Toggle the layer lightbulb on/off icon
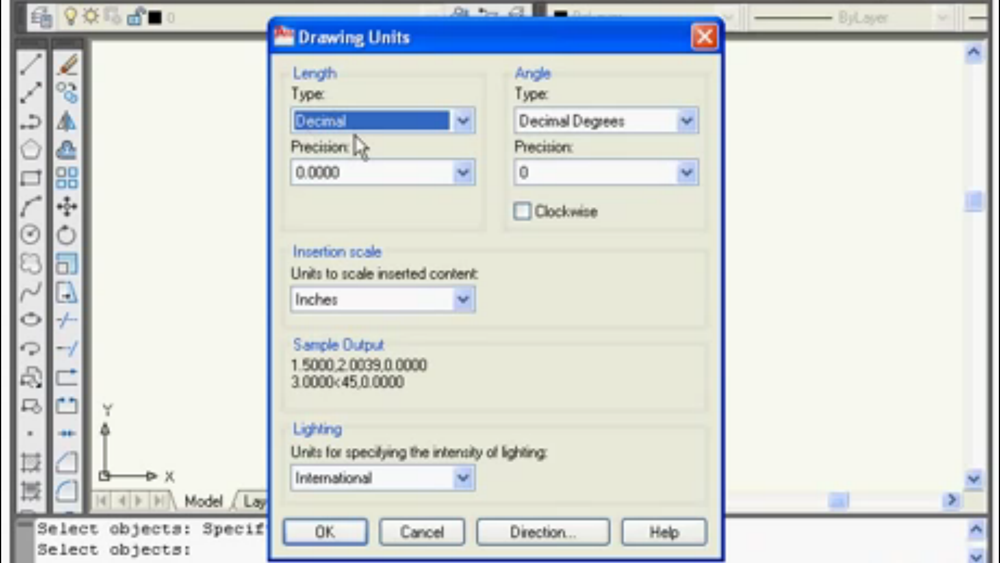The height and width of the screenshot is (563, 1000). click(70, 17)
